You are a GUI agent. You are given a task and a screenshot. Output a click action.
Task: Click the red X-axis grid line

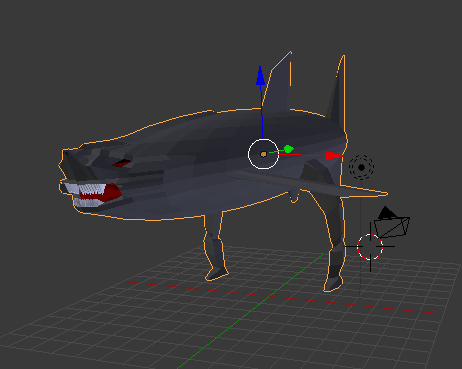[x=283, y=297]
